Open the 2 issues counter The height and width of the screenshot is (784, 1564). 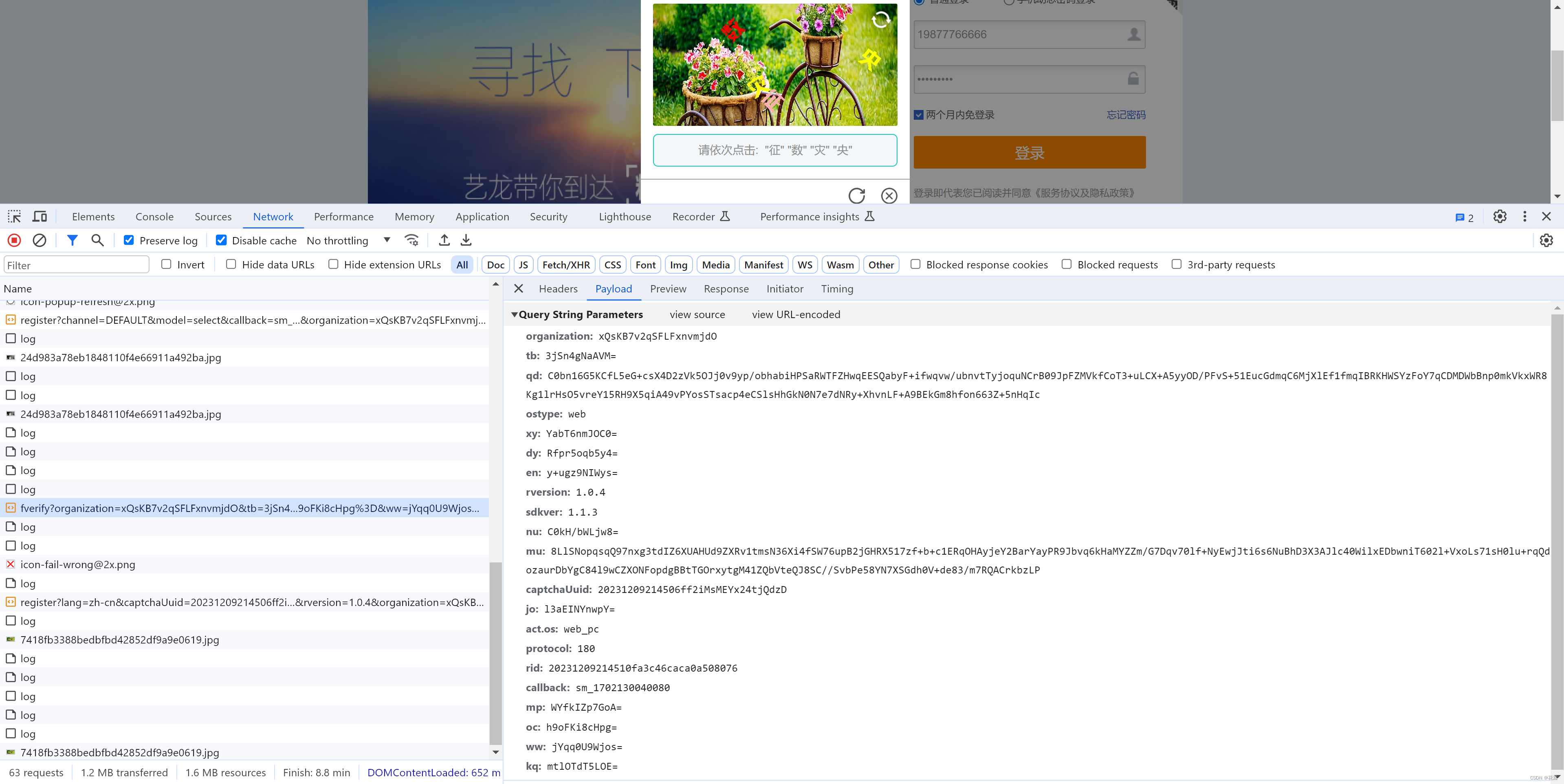(x=1465, y=218)
